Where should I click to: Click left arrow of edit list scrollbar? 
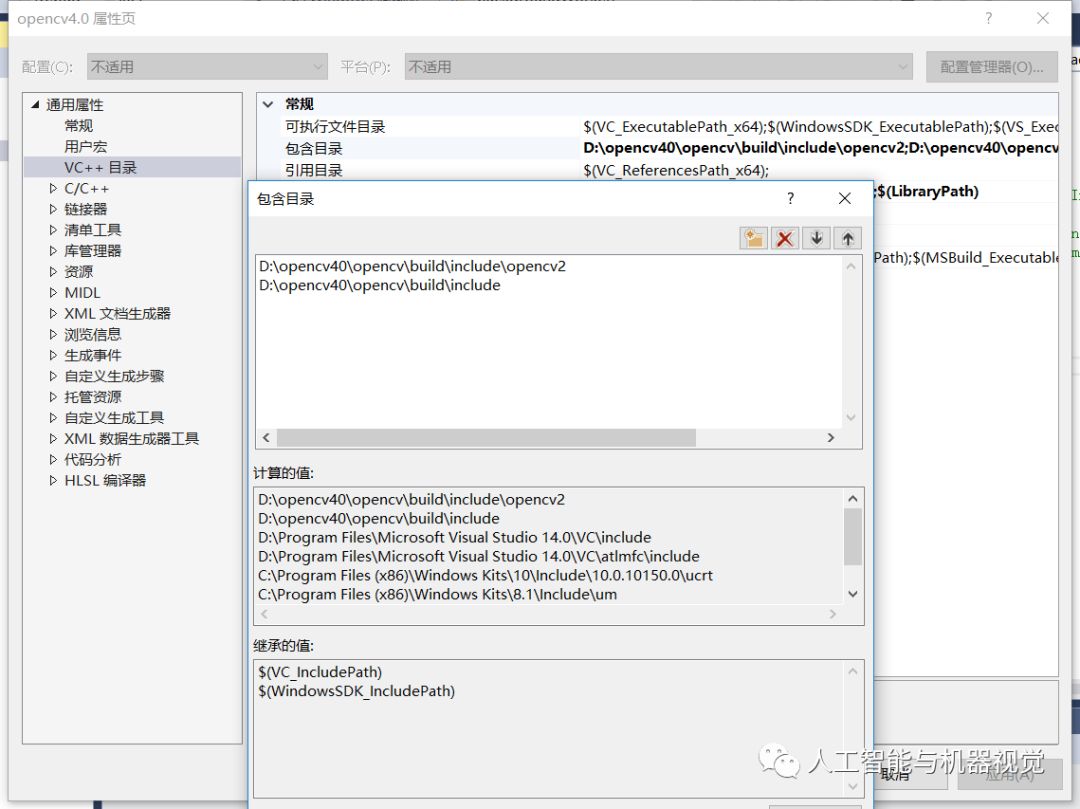tap(267, 438)
